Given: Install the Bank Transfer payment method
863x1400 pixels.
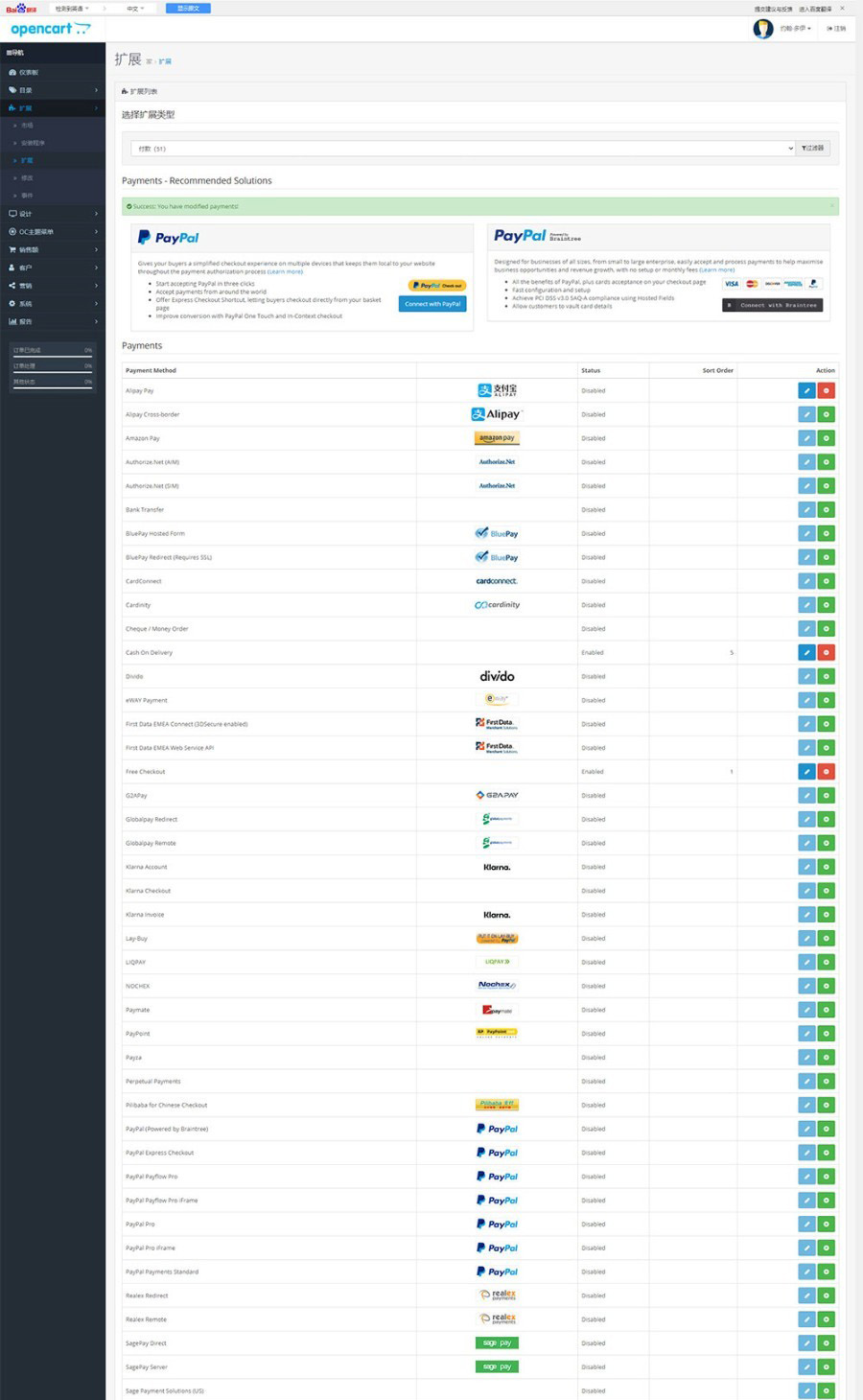Looking at the screenshot, I should 826,509.
